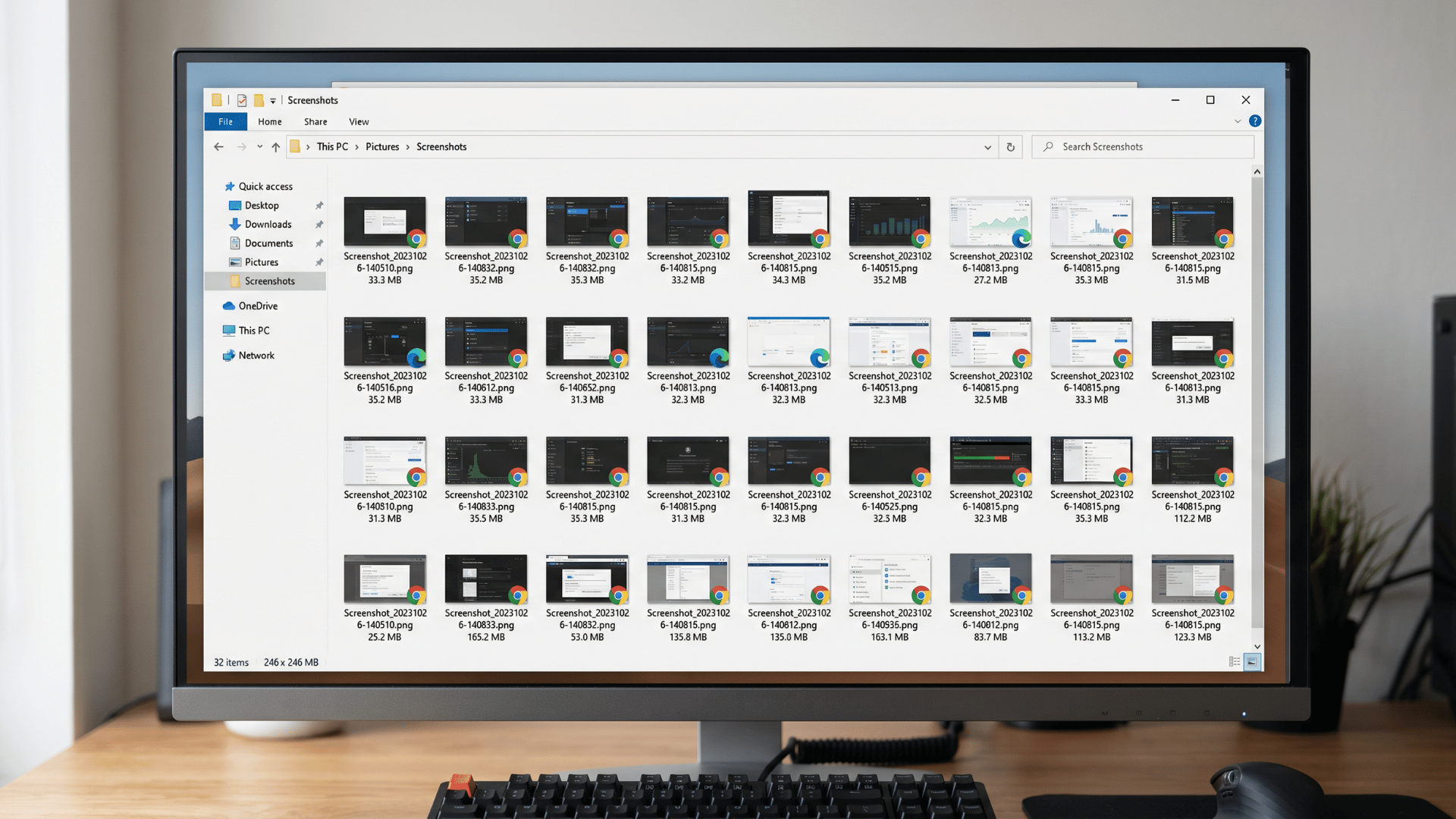Open the address bar history dropdown
This screenshot has height=819, width=1456.
point(987,148)
